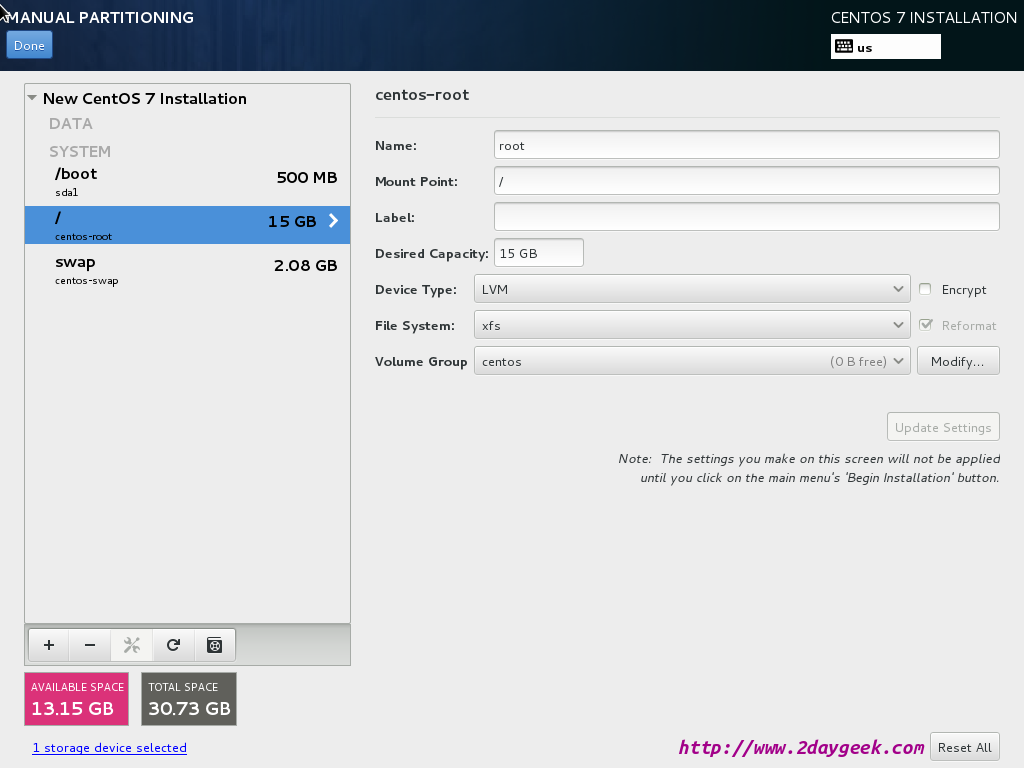Click the 'centos-root' heading in details pane
Screen dimensions: 1024x768
click(x=422, y=95)
